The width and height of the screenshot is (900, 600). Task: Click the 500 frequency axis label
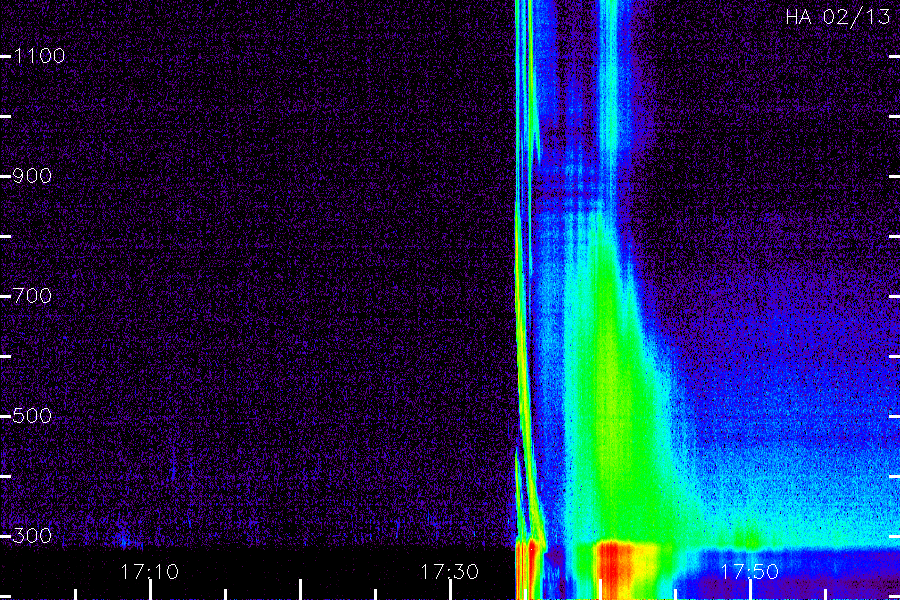(x=32, y=416)
